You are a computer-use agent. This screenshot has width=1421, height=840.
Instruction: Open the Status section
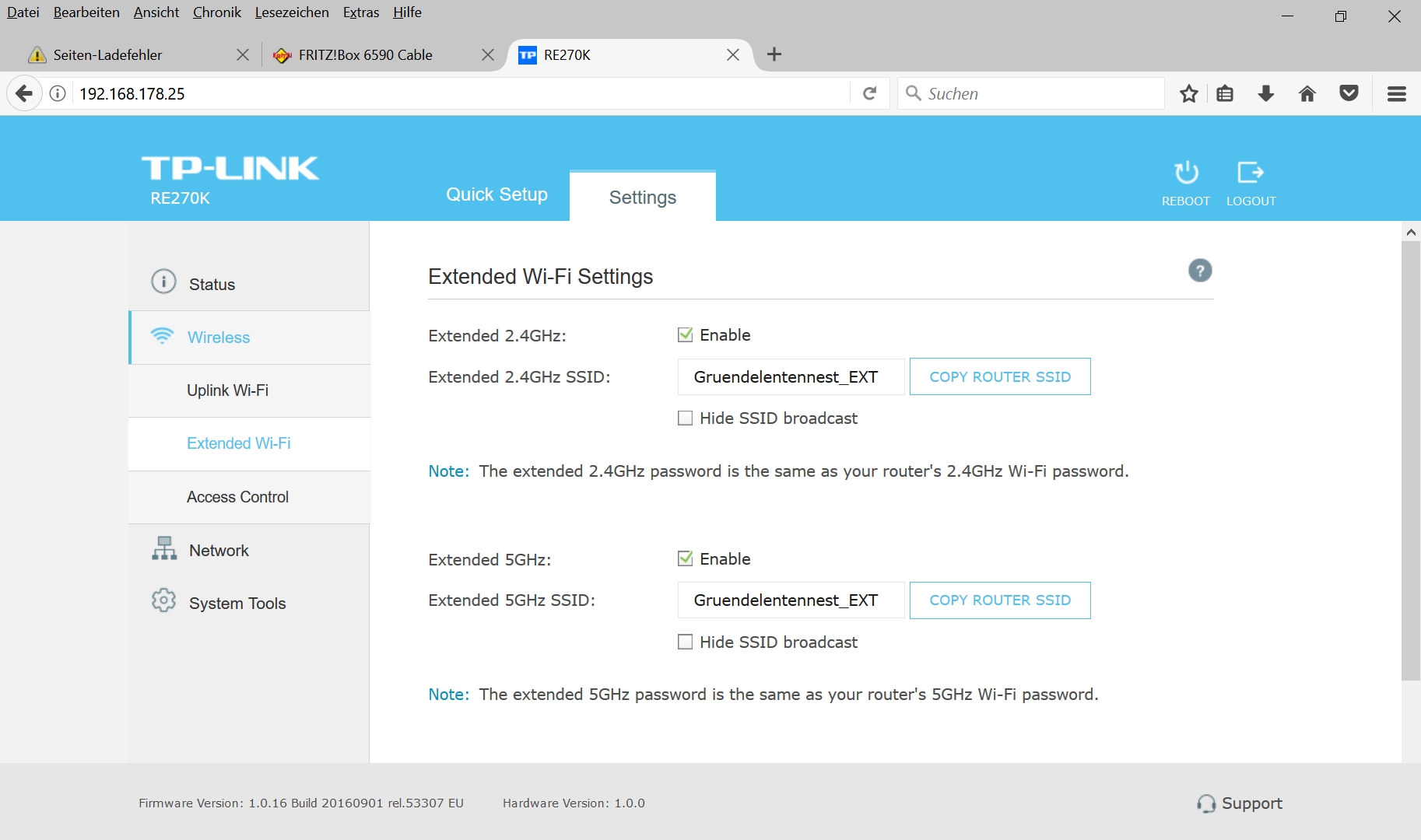[x=249, y=284]
